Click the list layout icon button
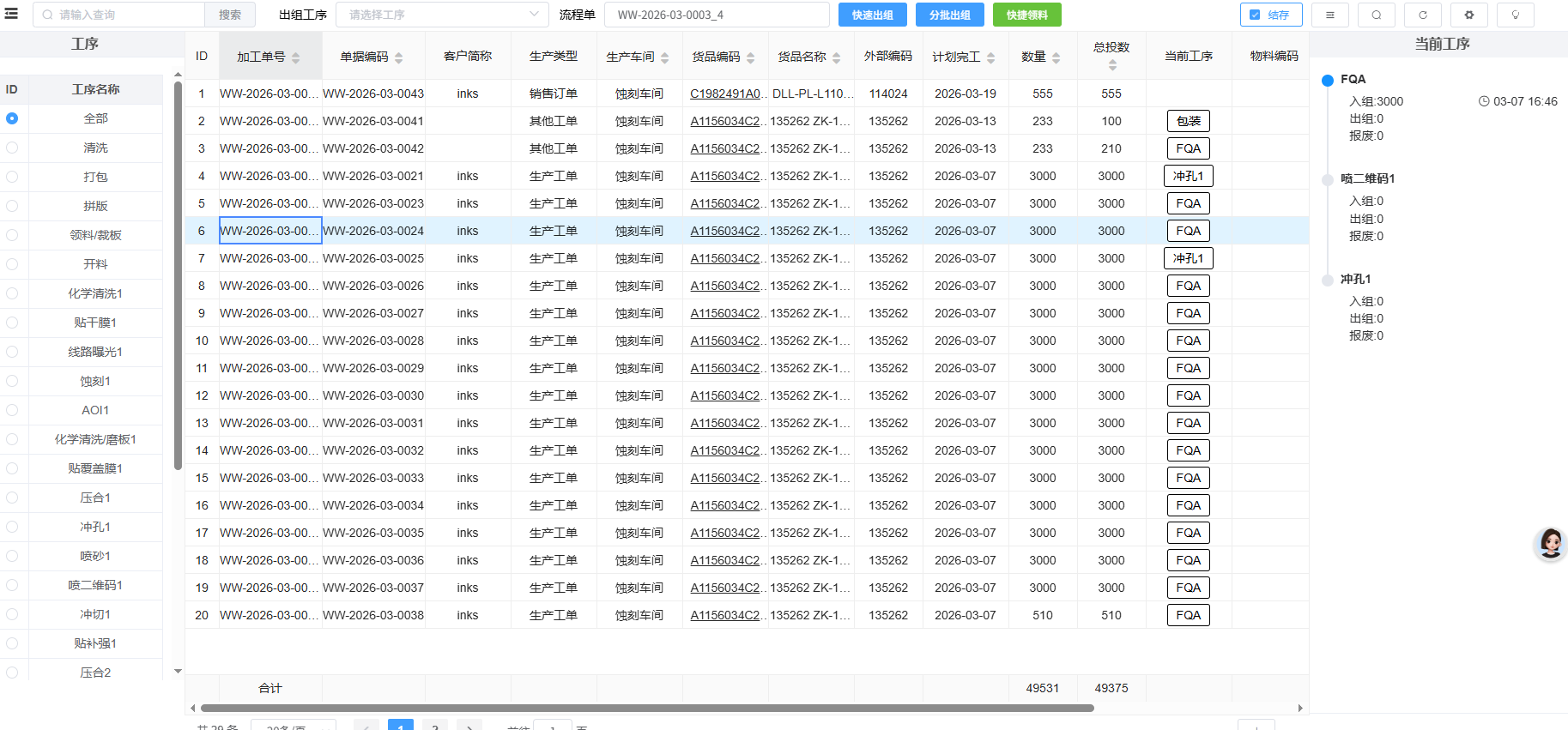The height and width of the screenshot is (730, 1568). point(1329,15)
